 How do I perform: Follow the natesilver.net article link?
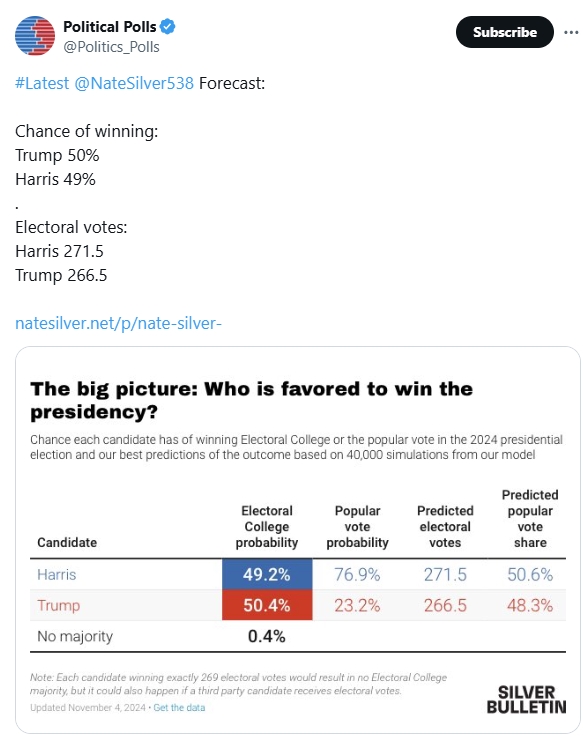click(118, 323)
